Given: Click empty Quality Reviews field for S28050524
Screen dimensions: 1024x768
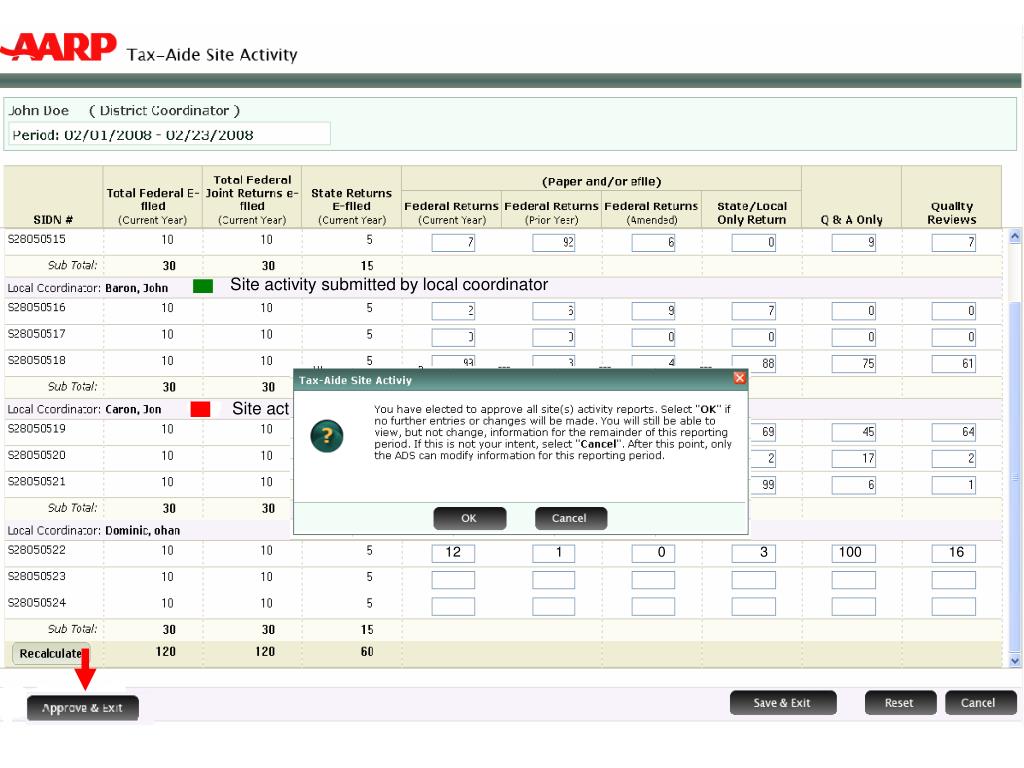Looking at the screenshot, I should click(953, 606).
